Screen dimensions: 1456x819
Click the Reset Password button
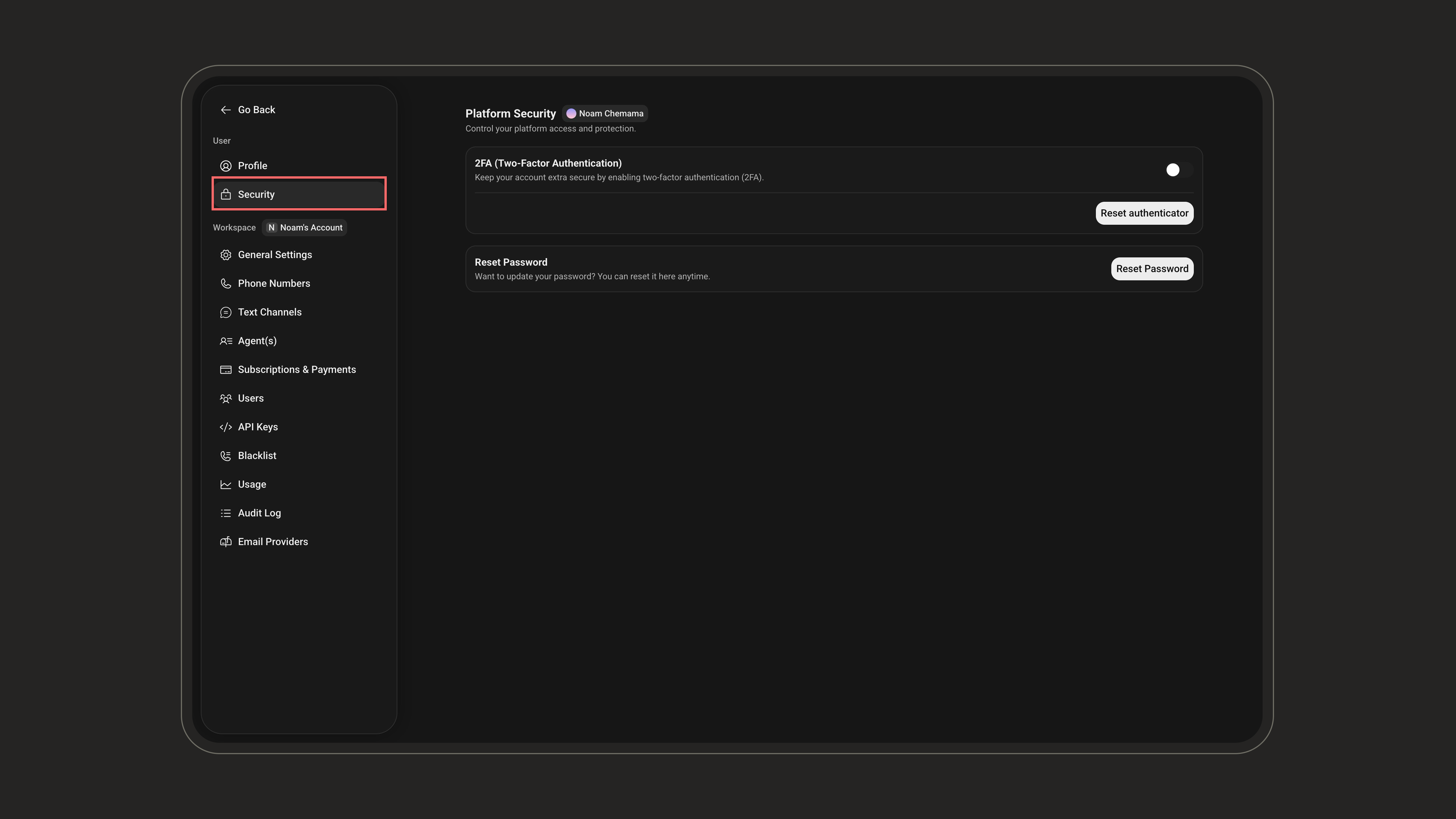click(x=1152, y=268)
